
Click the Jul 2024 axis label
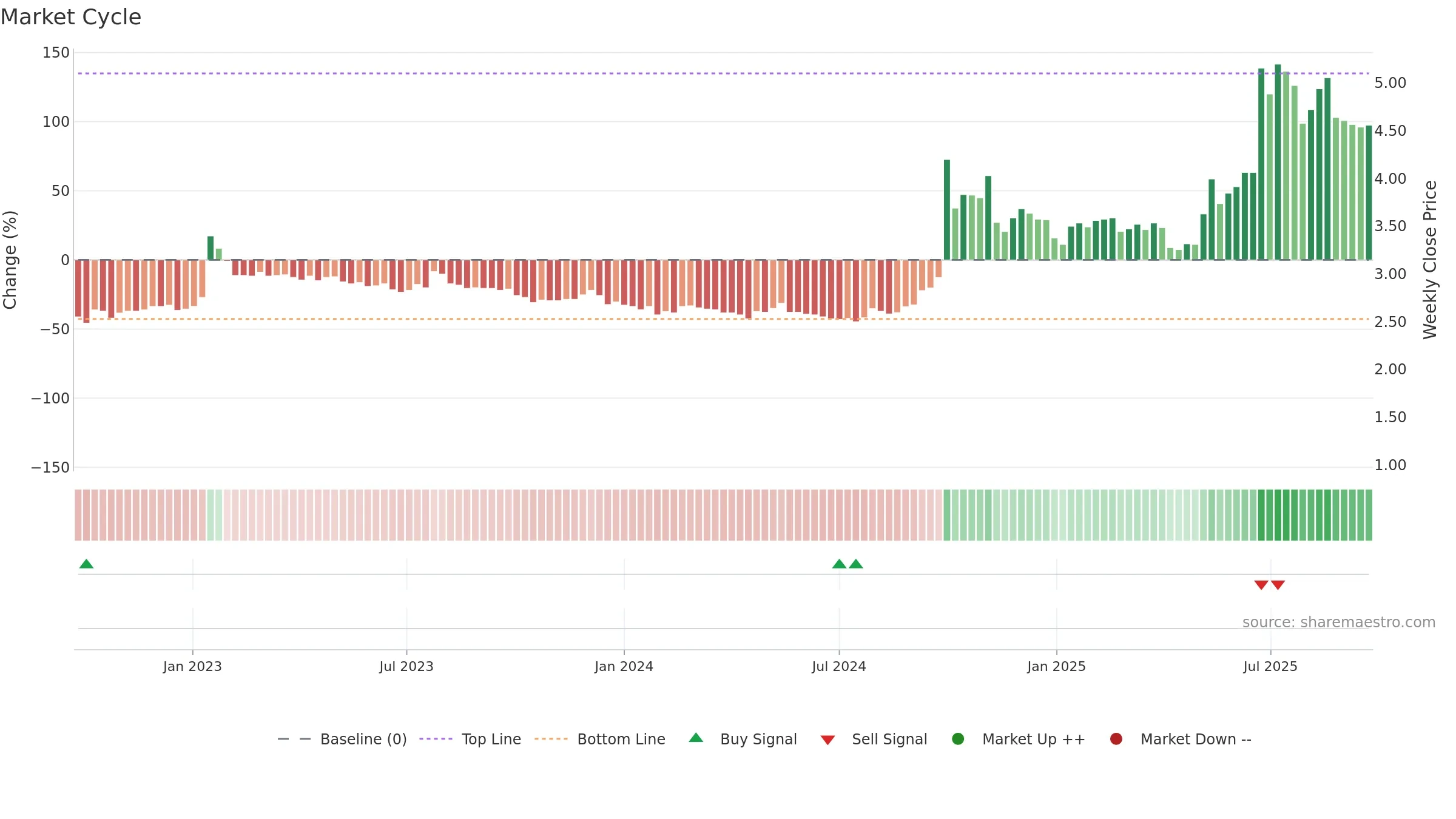[839, 667]
